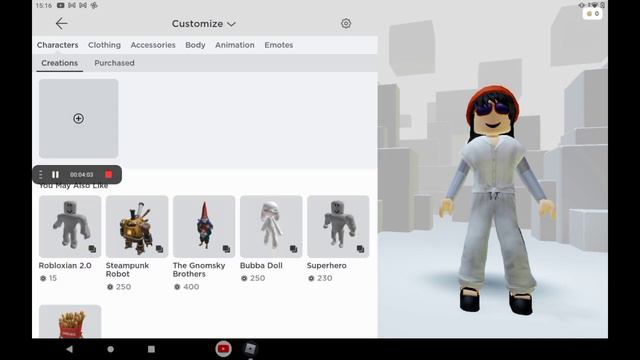Go back with the arrow icon
This screenshot has height=360, width=640.
[x=62, y=24]
